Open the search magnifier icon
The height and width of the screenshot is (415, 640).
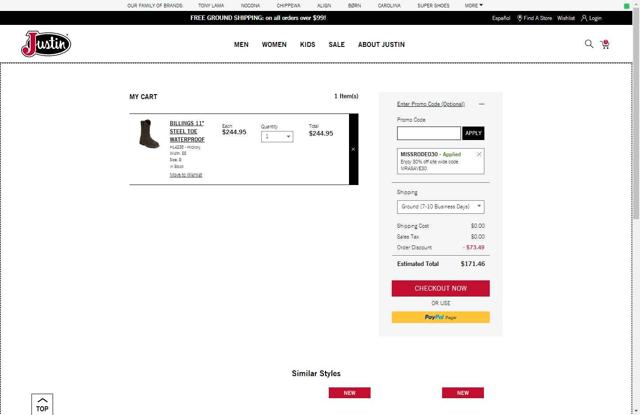point(589,44)
